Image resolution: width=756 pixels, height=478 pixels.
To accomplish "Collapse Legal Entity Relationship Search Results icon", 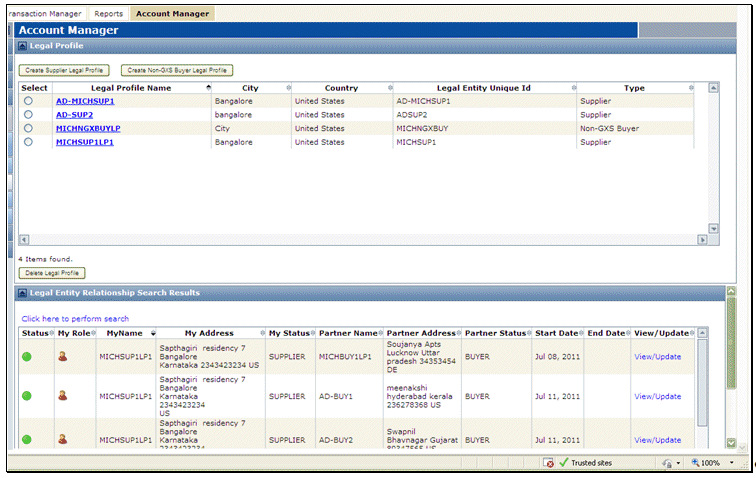I will (23, 293).
